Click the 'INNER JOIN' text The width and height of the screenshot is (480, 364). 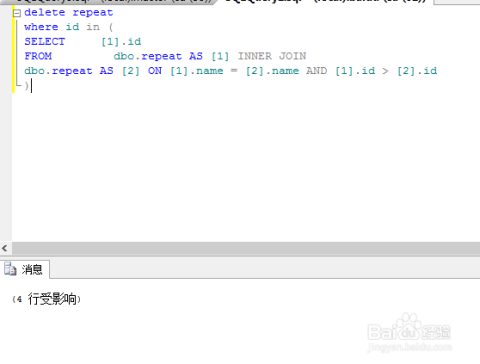click(x=272, y=56)
